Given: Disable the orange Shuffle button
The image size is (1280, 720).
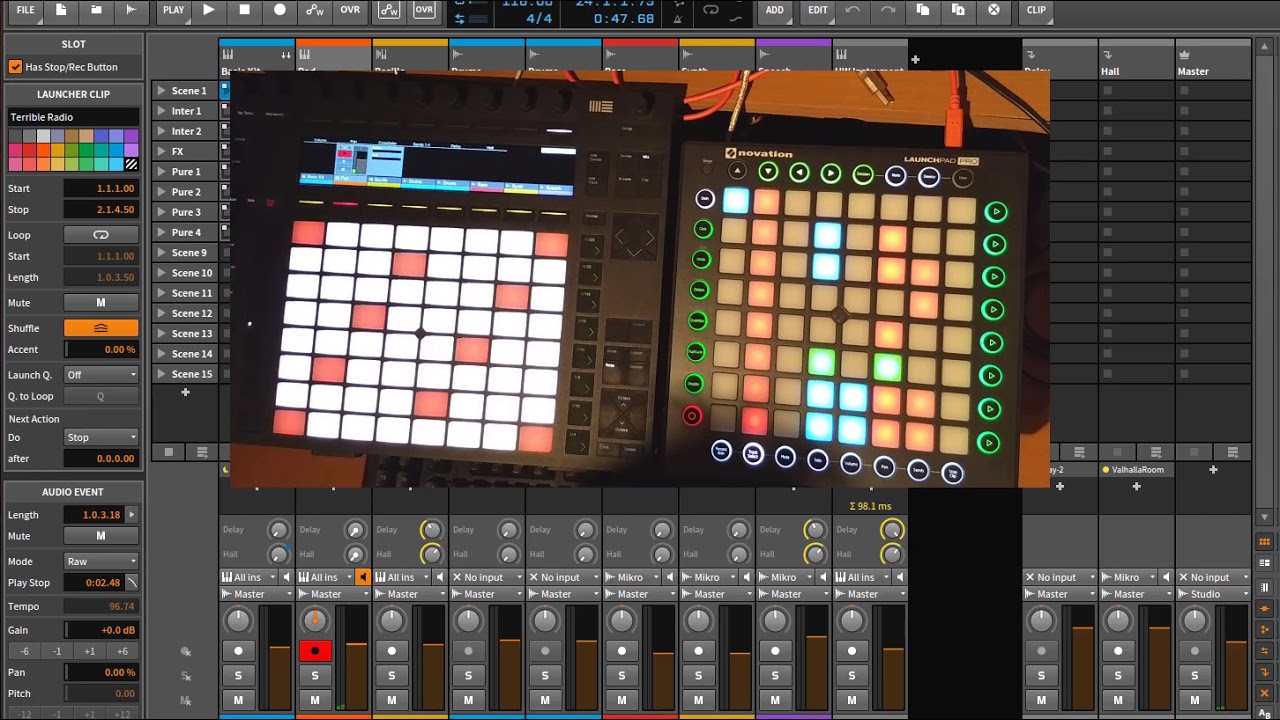Looking at the screenshot, I should coord(101,328).
